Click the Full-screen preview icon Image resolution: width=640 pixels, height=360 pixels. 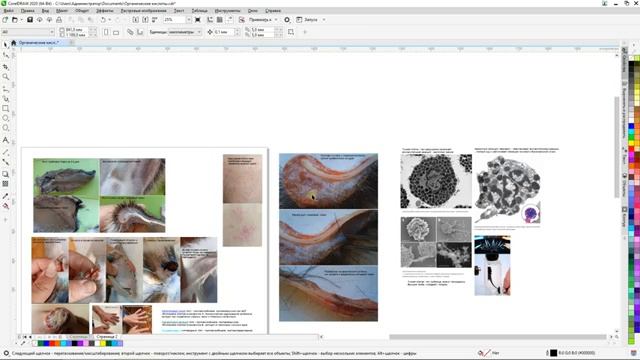(x=198, y=20)
